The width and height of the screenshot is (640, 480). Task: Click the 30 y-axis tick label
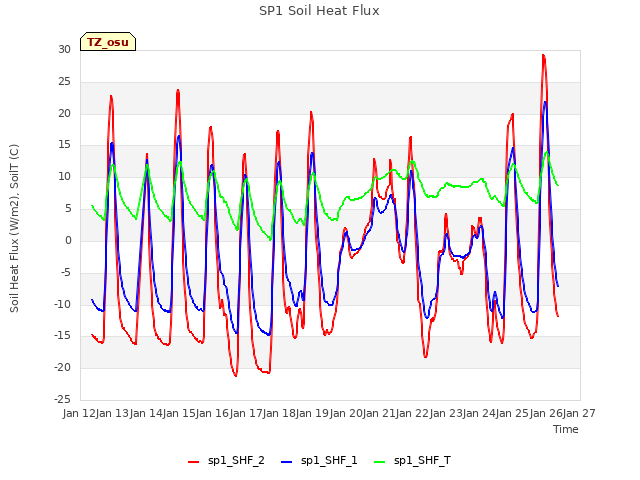[64, 50]
